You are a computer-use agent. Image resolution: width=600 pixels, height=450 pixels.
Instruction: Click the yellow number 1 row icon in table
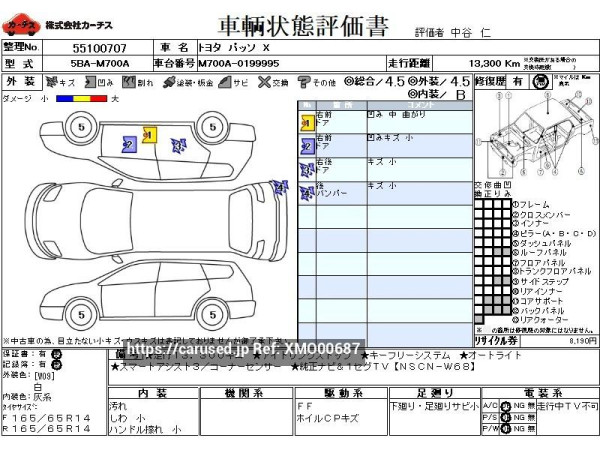[307, 121]
